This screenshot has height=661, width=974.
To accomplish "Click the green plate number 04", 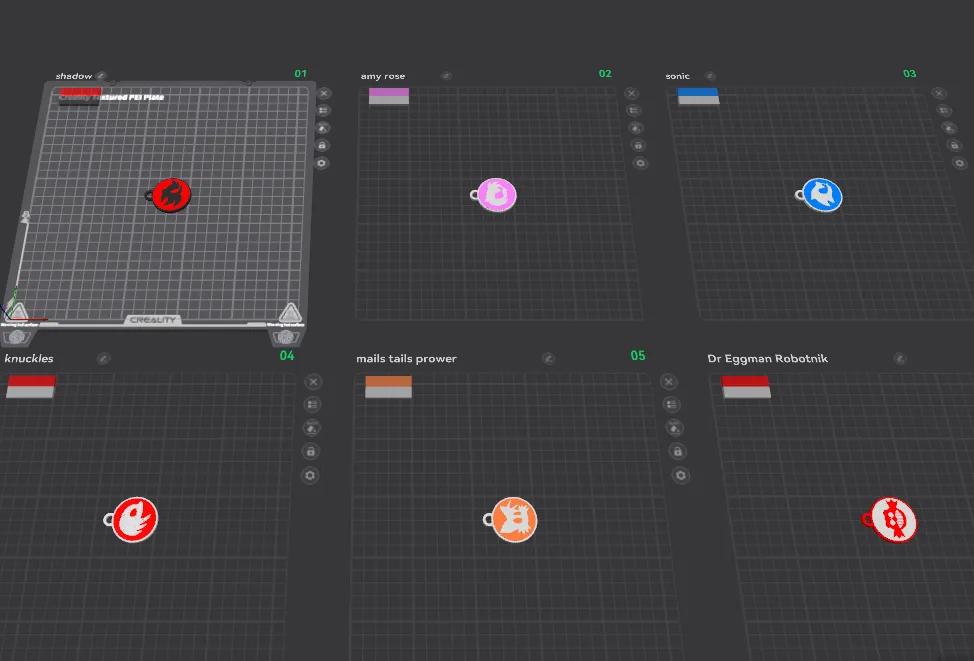I will point(286,355).
